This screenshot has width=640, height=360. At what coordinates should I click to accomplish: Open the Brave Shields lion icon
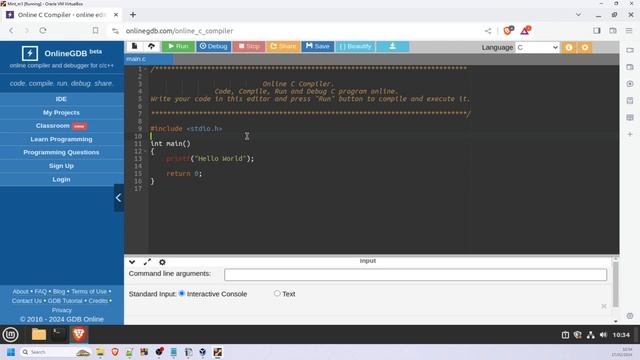[508, 31]
